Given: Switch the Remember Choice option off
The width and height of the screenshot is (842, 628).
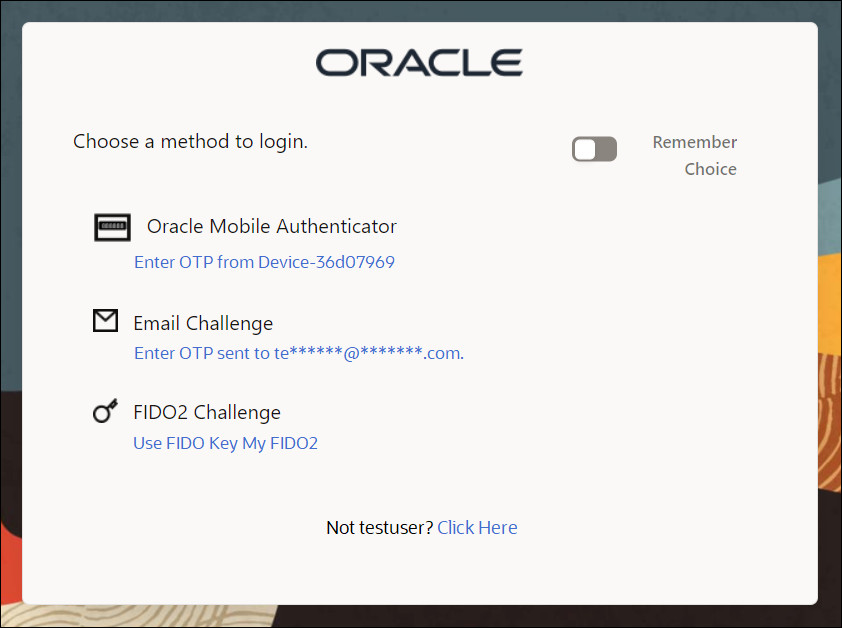Looking at the screenshot, I should tap(594, 148).
